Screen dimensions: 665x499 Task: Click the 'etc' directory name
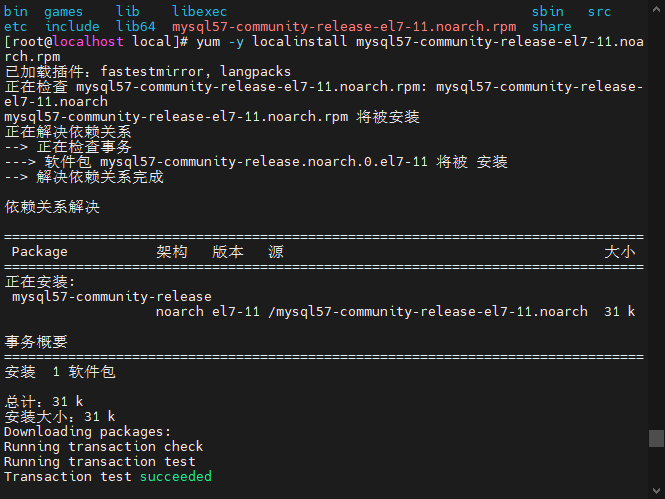(x=16, y=27)
